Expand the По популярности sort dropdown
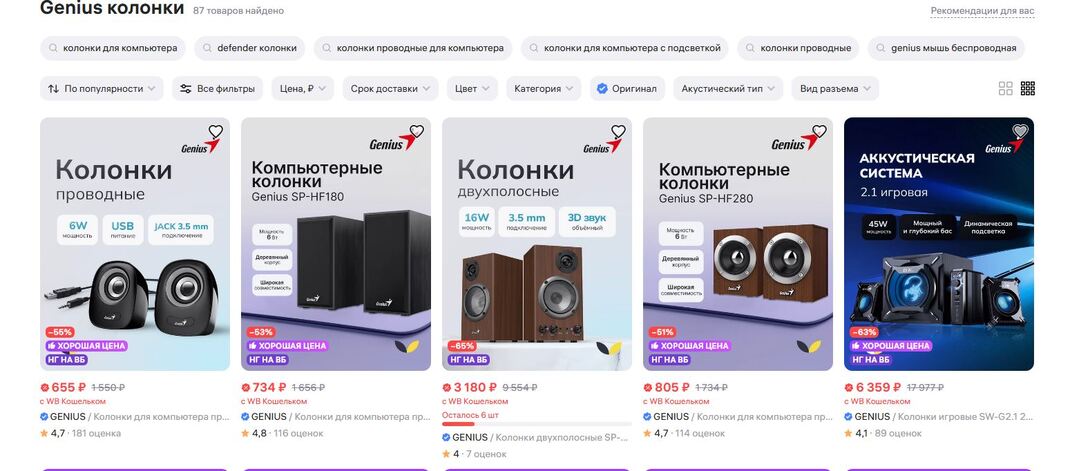 pos(101,88)
